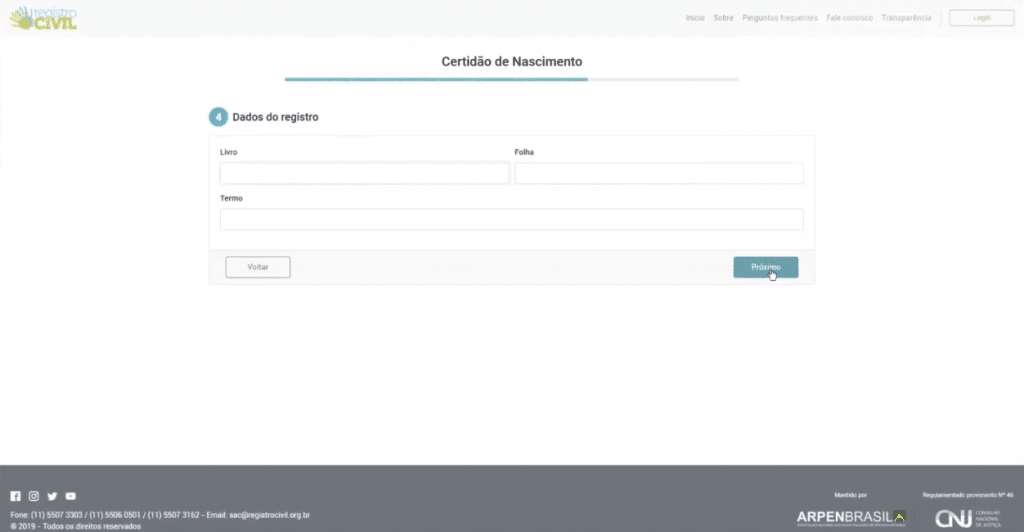The height and width of the screenshot is (532, 1024).
Task: Focus the Termo input field
Action: [511, 219]
